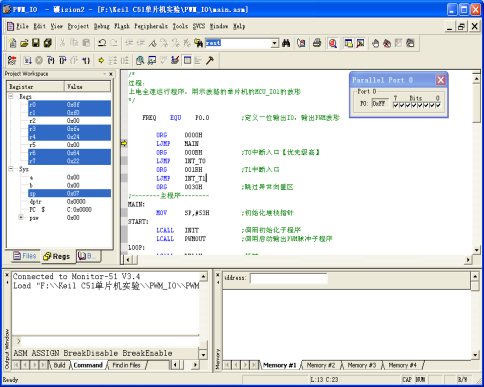Open the Debug menu

pyautogui.click(x=102, y=26)
